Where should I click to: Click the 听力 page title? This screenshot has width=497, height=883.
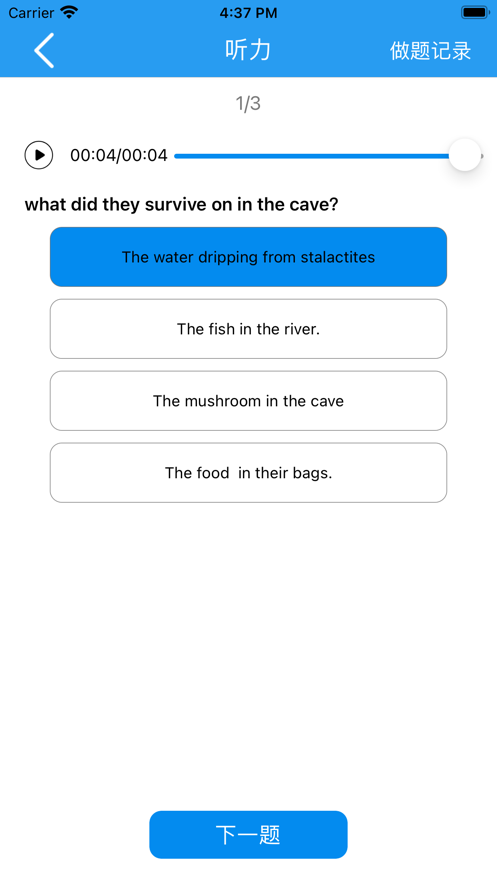248,50
